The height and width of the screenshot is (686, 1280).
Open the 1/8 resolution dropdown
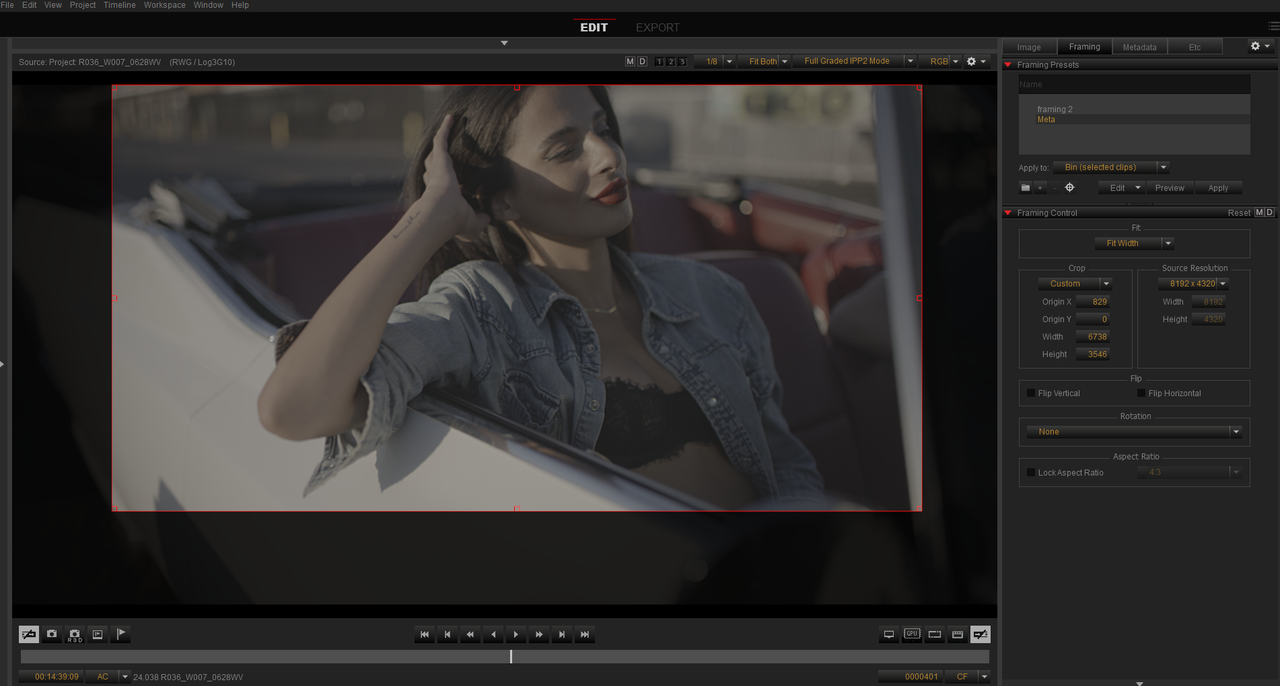pos(716,62)
